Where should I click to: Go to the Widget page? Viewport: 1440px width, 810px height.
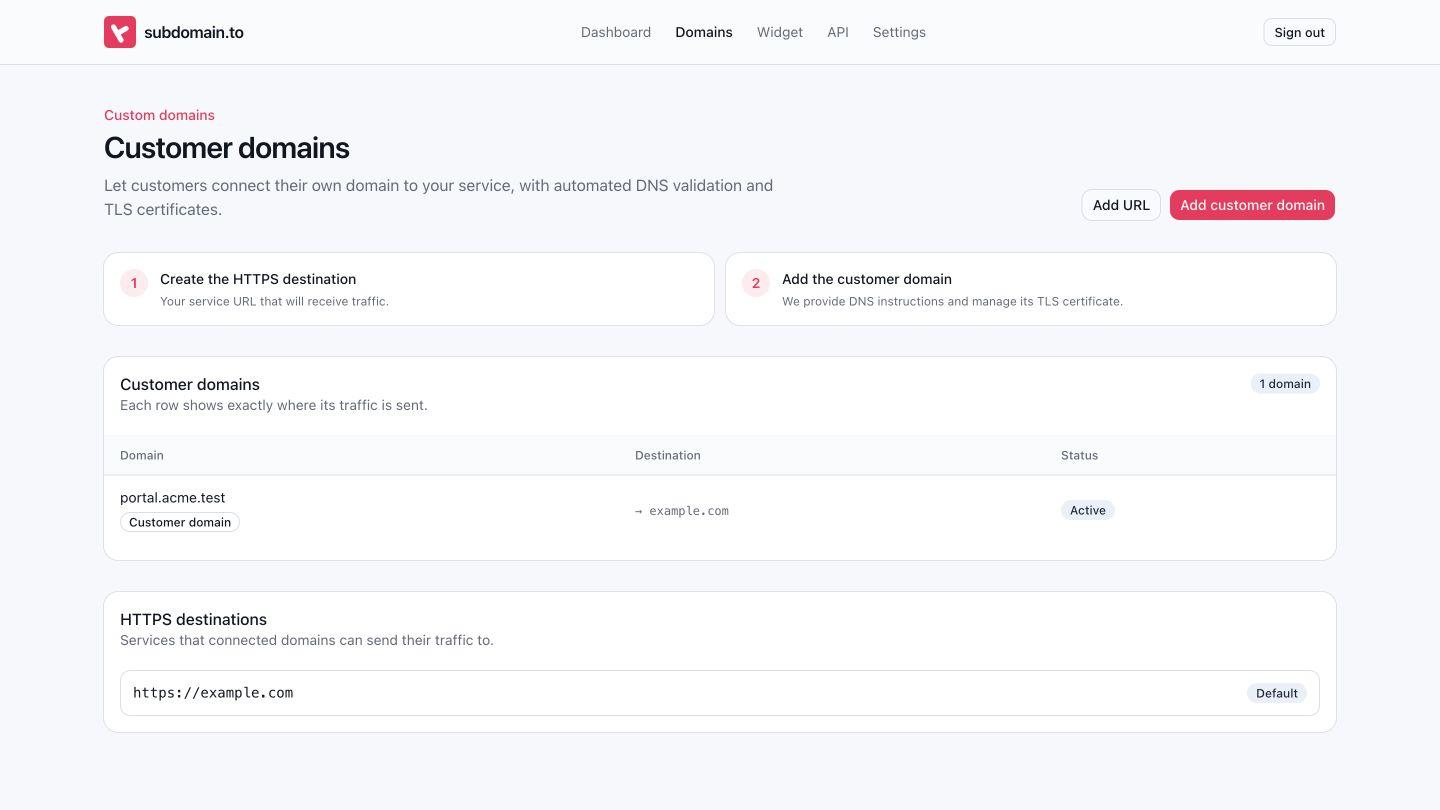coord(780,32)
